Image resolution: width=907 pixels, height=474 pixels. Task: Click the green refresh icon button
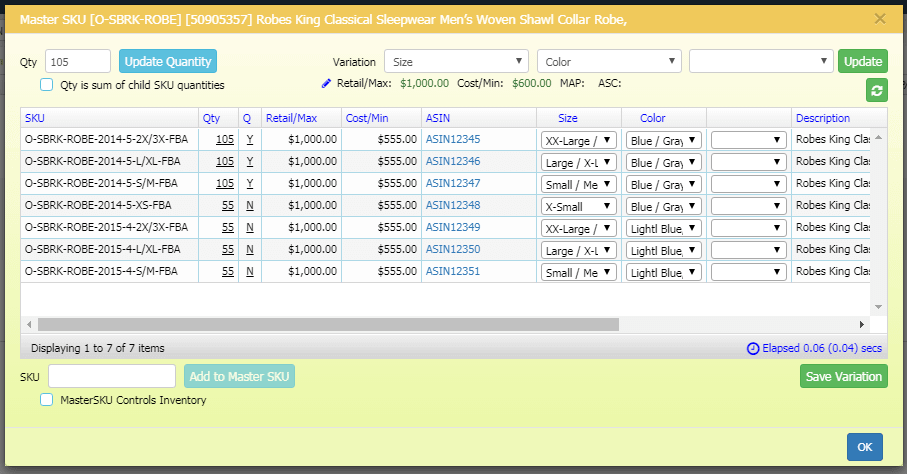876,91
